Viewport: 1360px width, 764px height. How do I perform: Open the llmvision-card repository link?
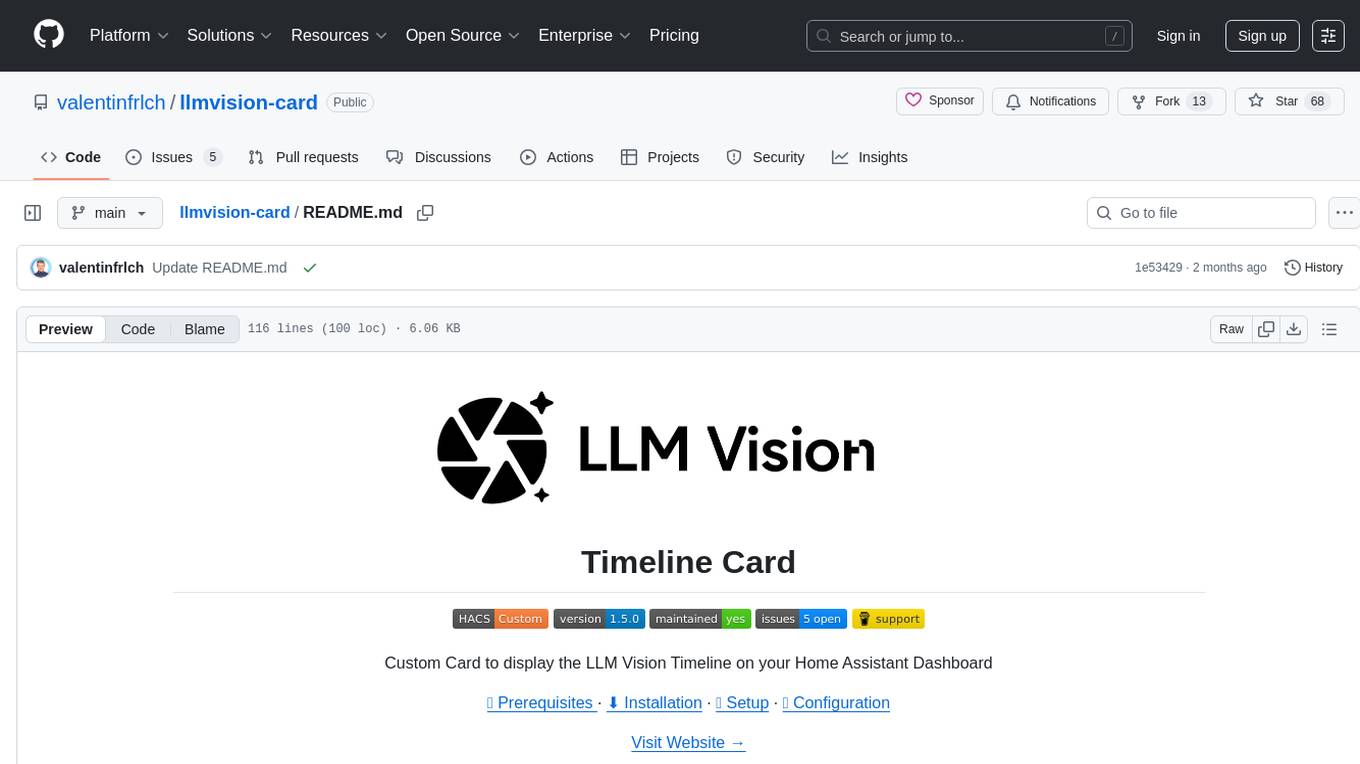249,102
